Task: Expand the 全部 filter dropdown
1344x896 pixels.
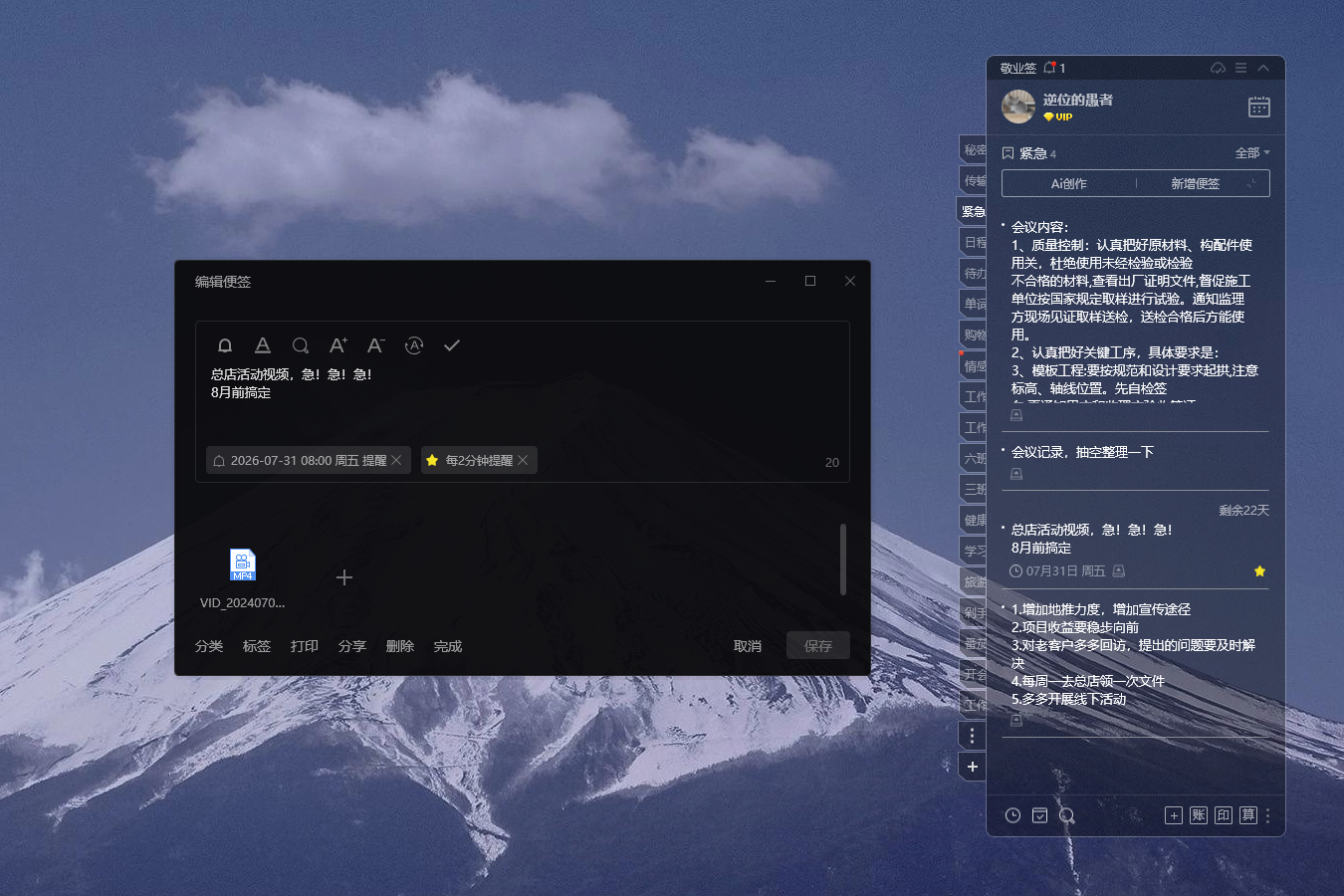Action: click(1252, 152)
